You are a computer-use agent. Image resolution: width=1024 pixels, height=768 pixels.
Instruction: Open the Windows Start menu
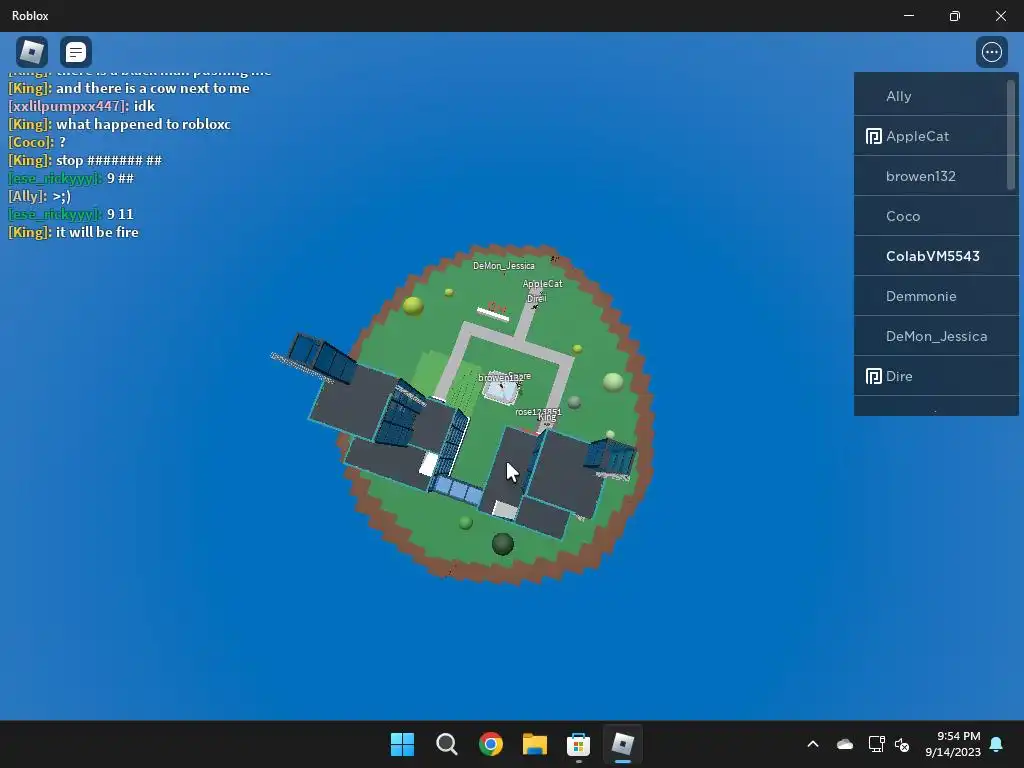click(x=402, y=744)
